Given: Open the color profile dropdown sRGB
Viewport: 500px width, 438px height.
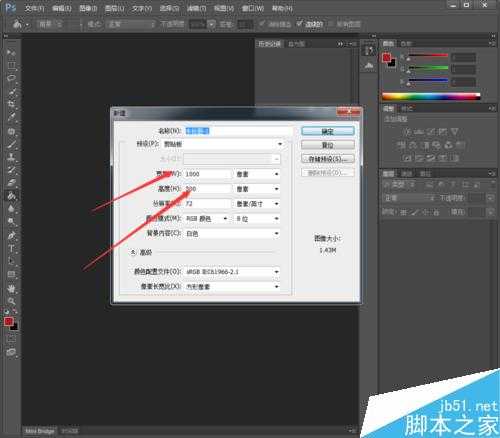Looking at the screenshot, I should click(x=232, y=272).
